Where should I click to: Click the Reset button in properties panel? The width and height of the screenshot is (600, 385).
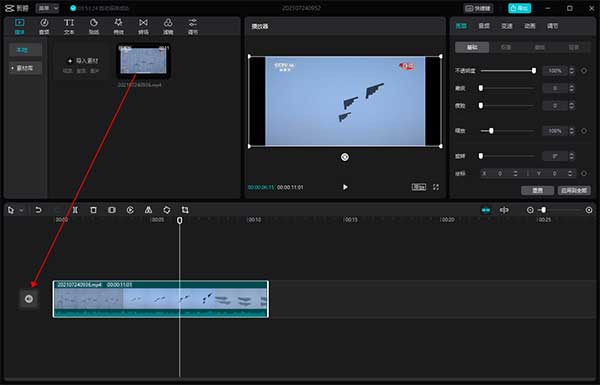click(x=538, y=190)
